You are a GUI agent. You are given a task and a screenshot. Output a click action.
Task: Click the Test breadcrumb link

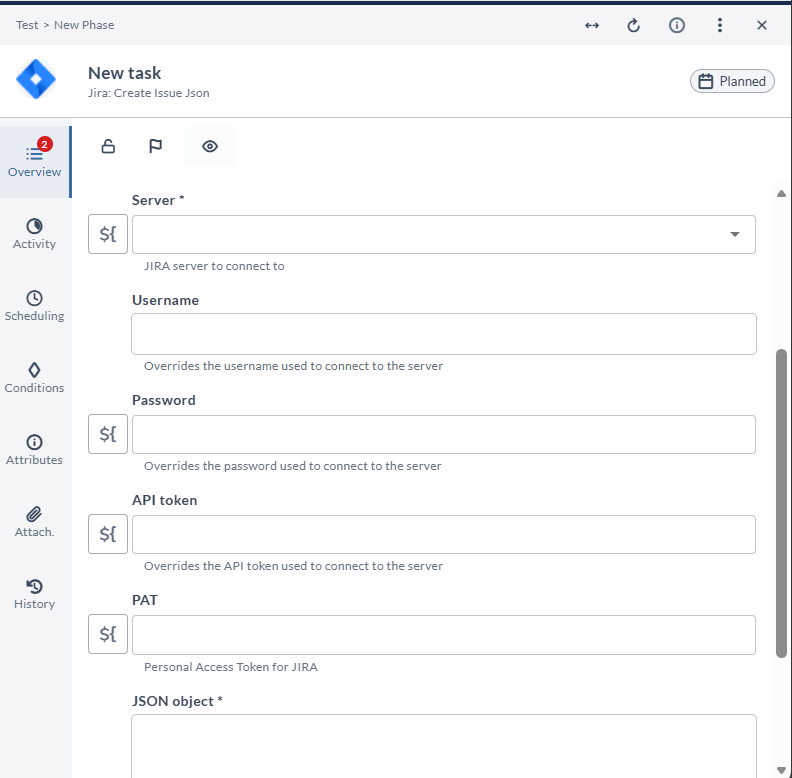tap(27, 25)
